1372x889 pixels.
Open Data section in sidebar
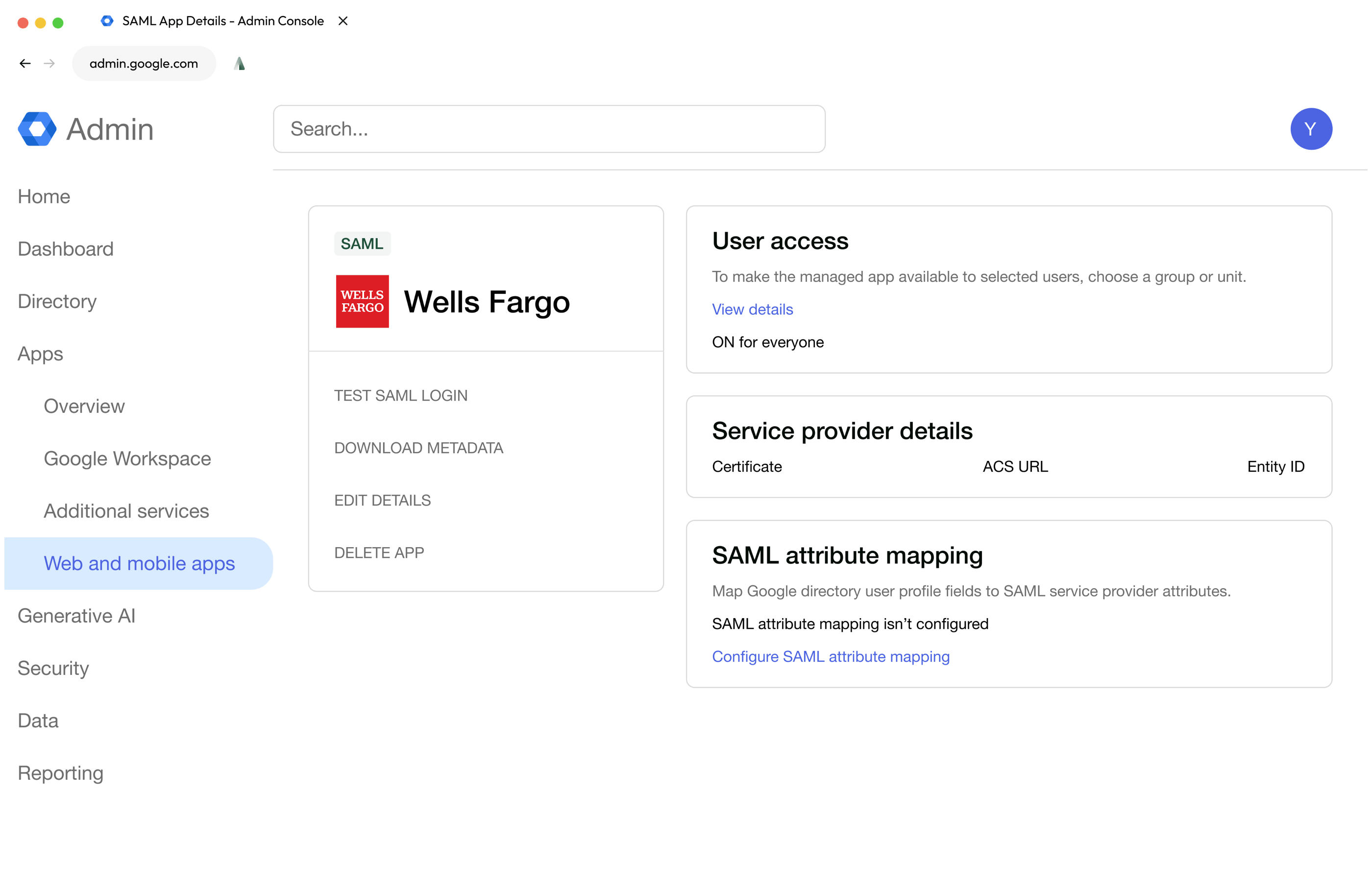click(38, 721)
